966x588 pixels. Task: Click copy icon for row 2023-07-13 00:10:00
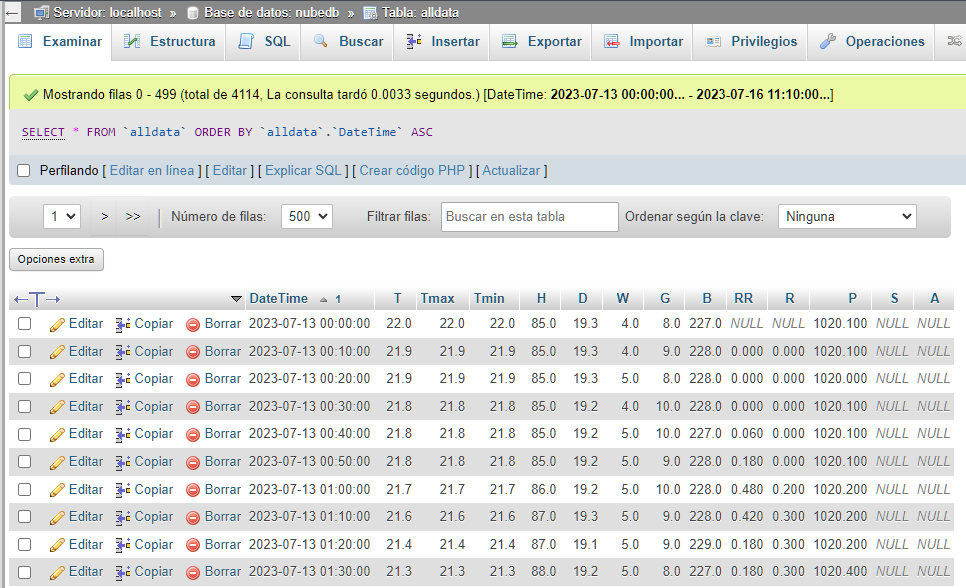click(123, 352)
